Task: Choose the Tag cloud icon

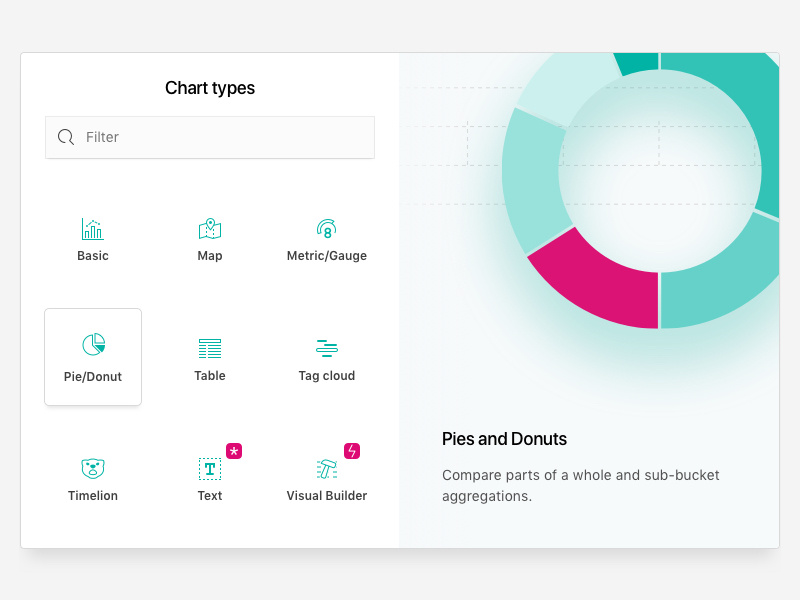Action: pyautogui.click(x=326, y=348)
